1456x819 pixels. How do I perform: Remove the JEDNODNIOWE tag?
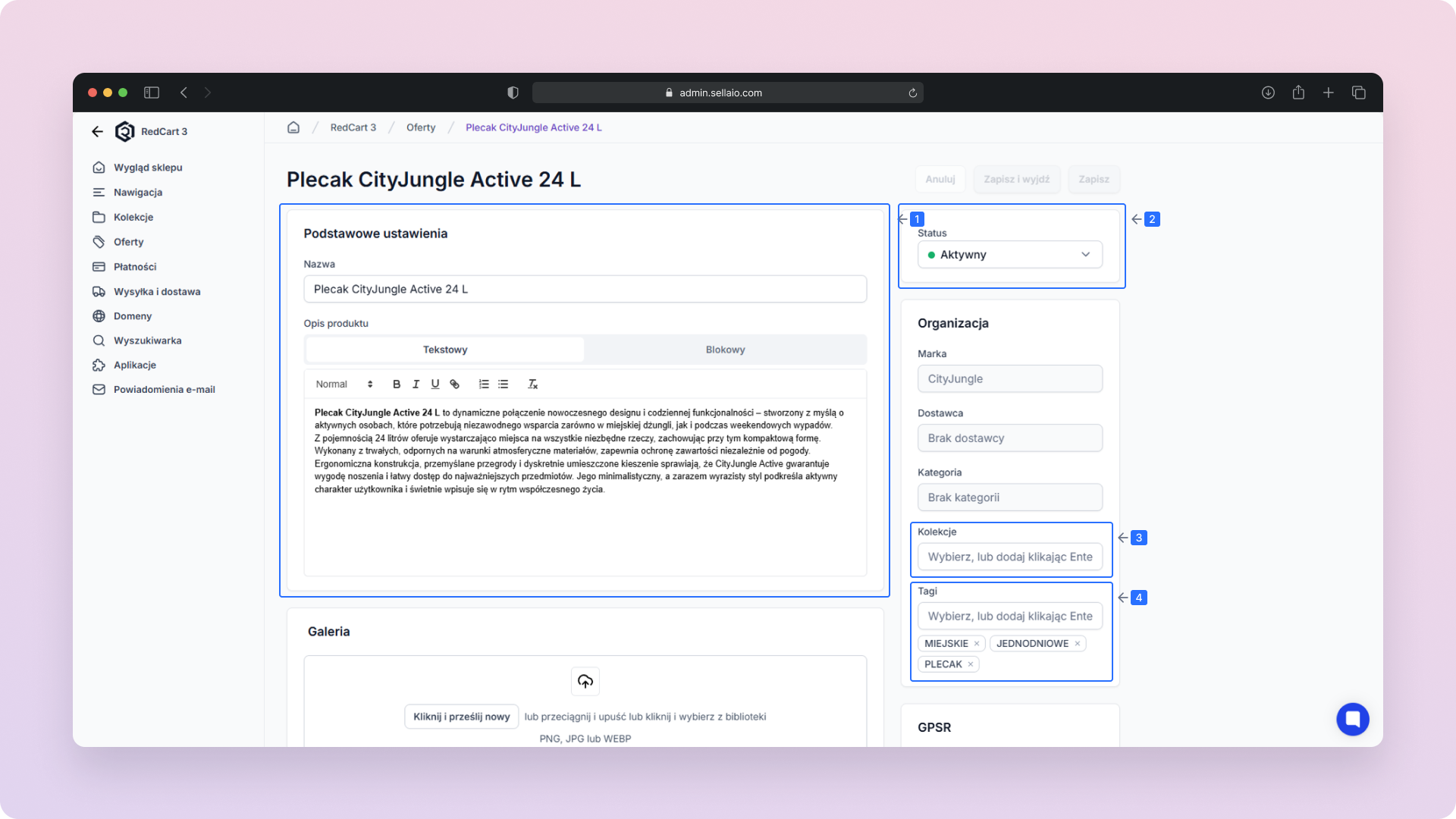[x=1077, y=644]
